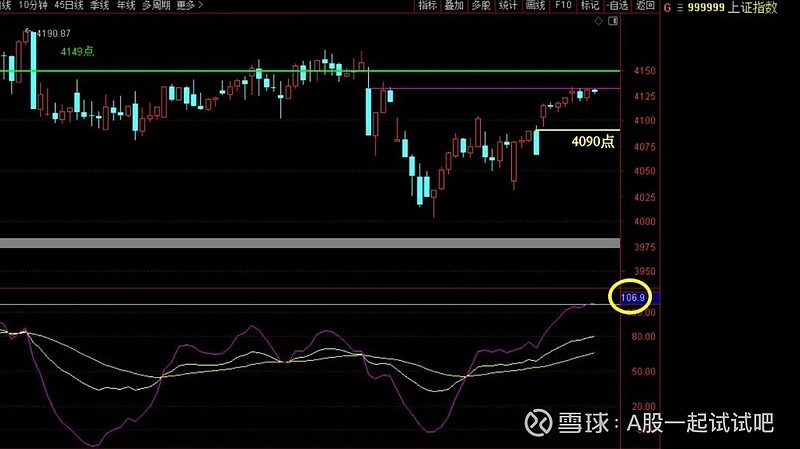Toggle -自选 watchlist removal button

[x=617, y=5]
